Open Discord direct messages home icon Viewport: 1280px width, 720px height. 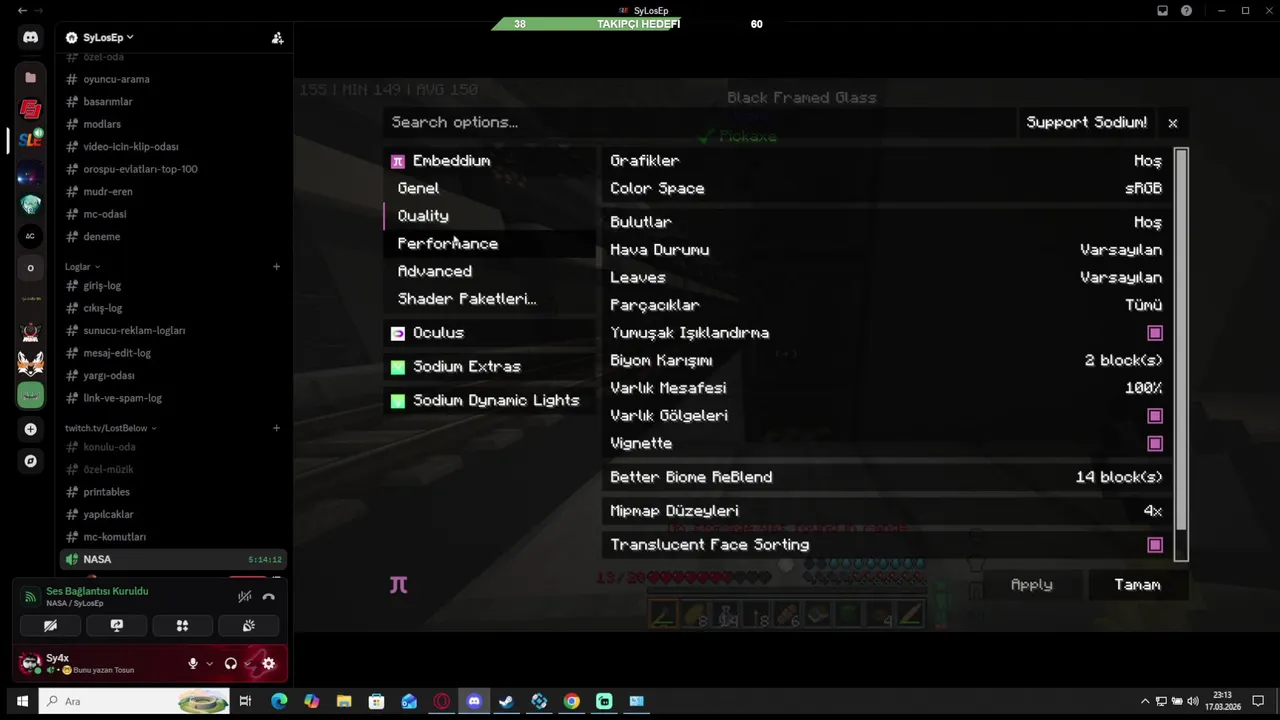(x=30, y=37)
